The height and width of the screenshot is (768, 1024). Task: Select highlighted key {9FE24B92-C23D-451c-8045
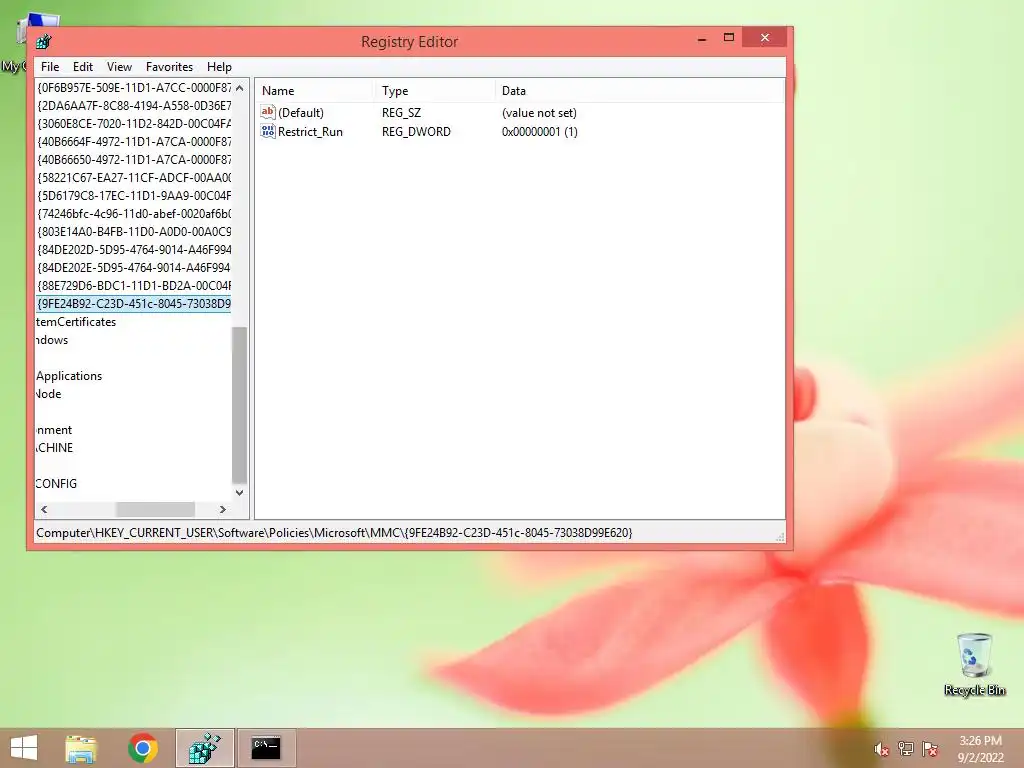134,304
